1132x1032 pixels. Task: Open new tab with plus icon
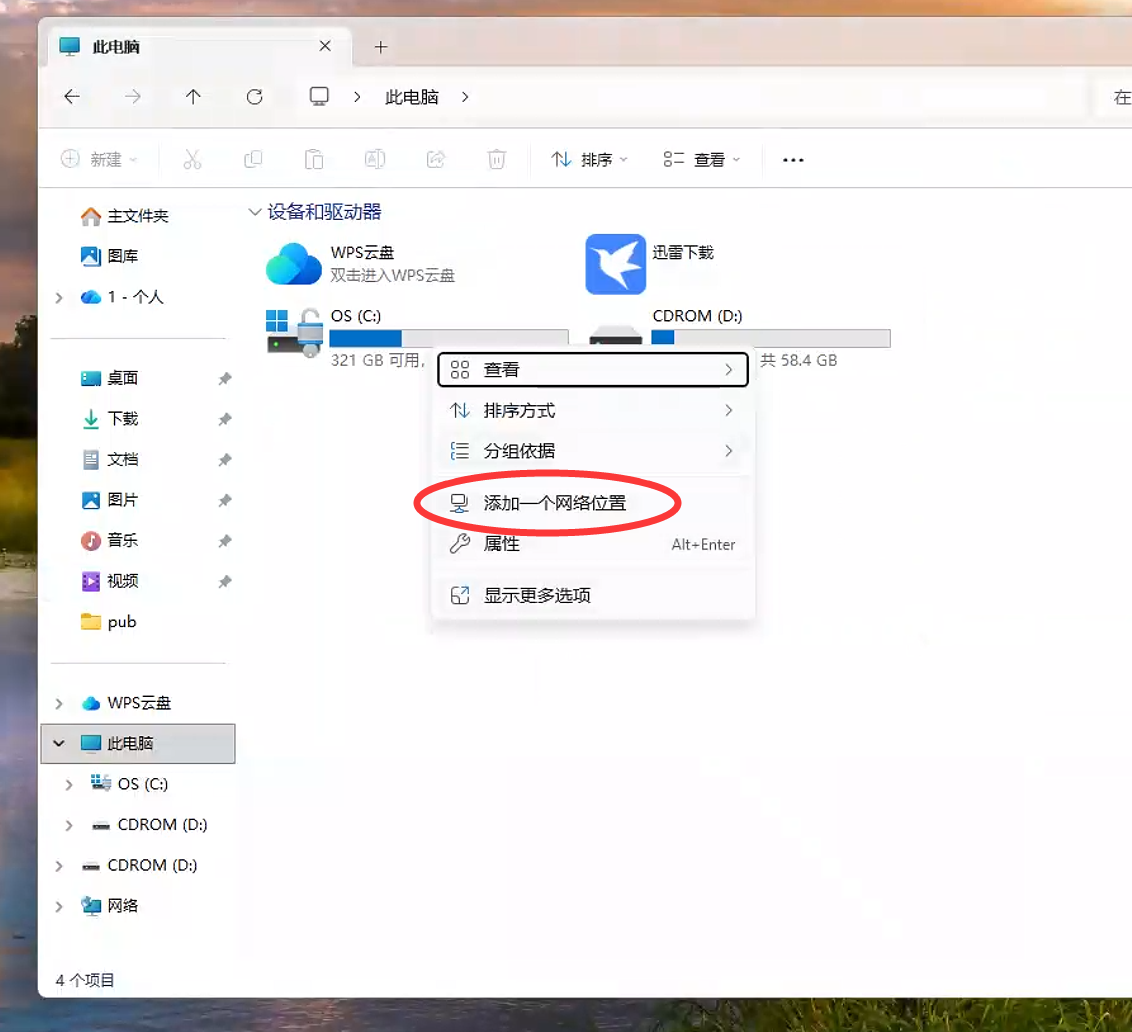pyautogui.click(x=380, y=47)
